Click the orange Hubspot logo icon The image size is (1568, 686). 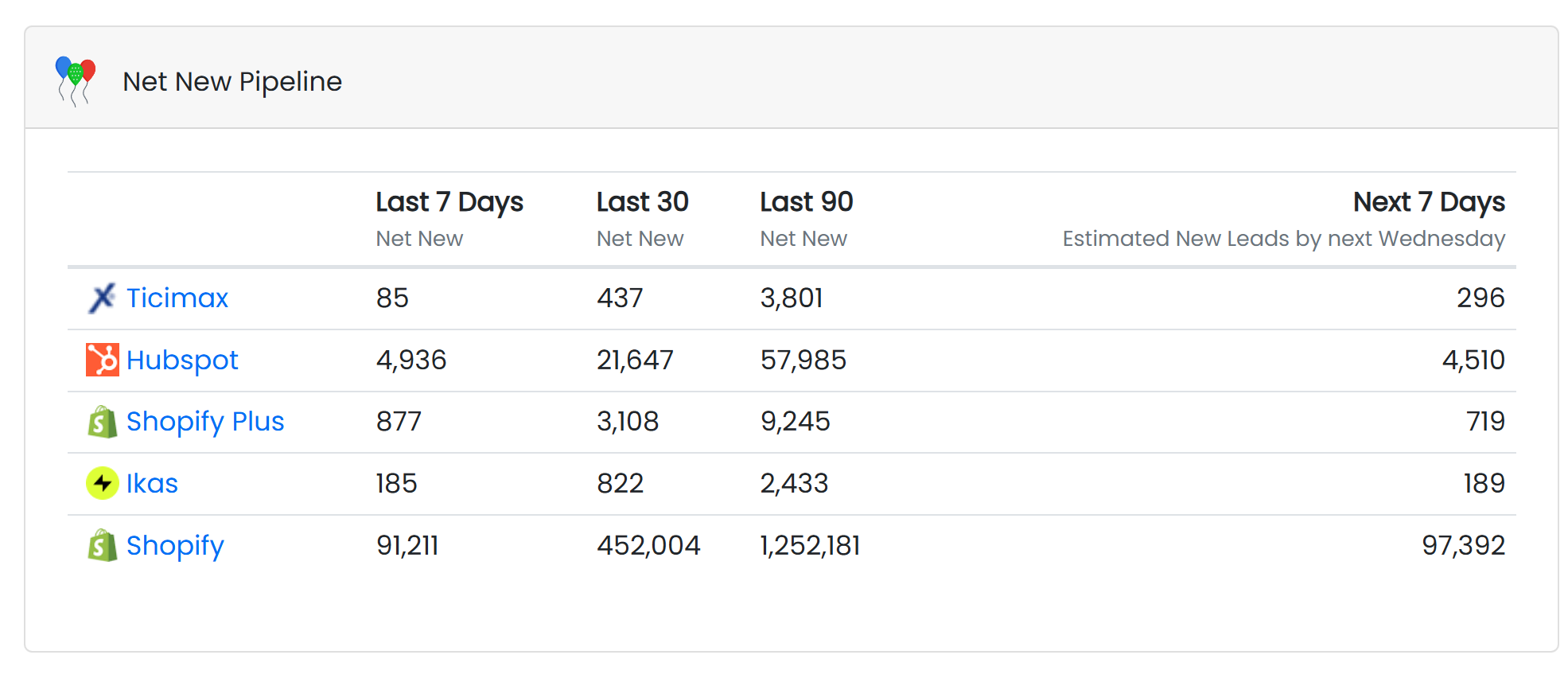[x=102, y=360]
